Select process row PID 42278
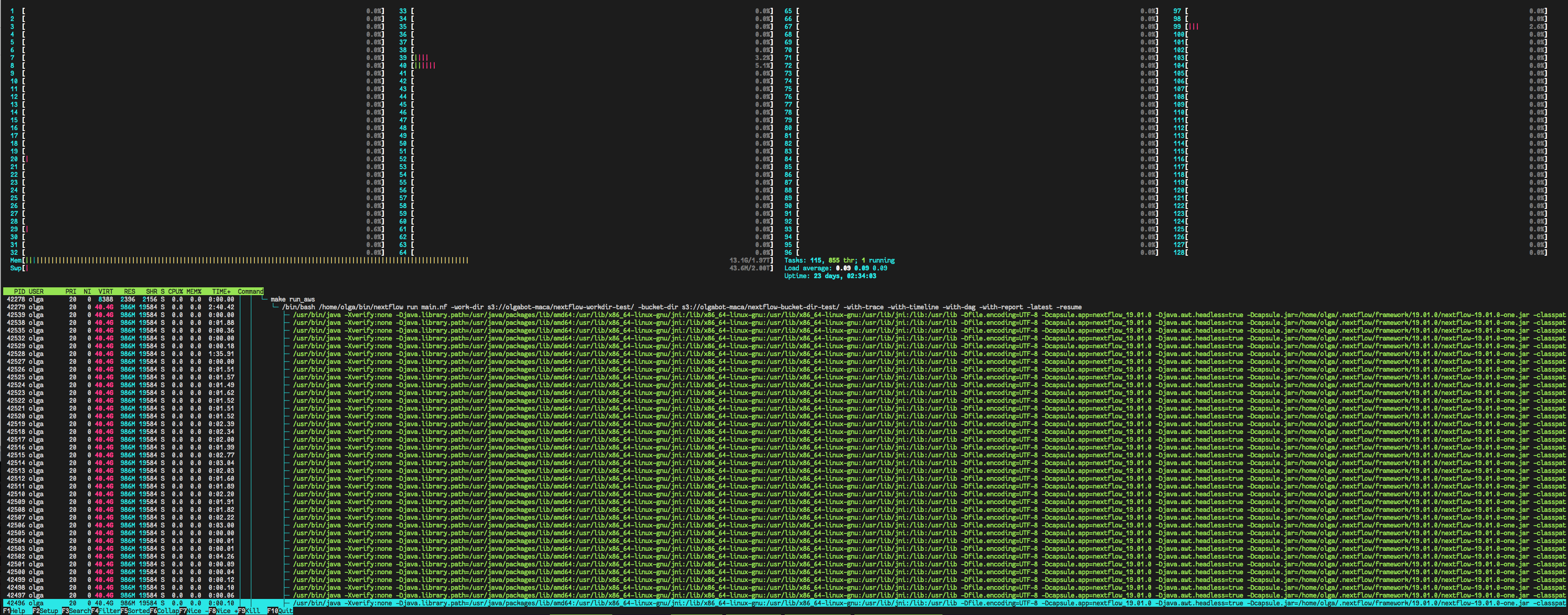 pyautogui.click(x=784, y=299)
